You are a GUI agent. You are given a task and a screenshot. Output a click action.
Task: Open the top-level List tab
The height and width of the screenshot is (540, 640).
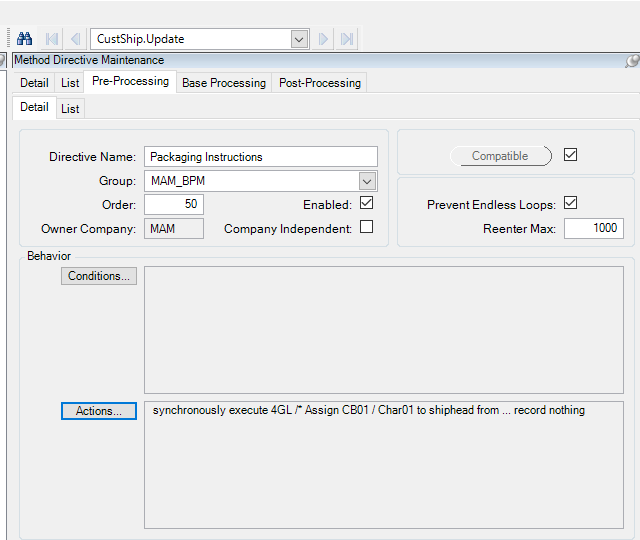70,83
